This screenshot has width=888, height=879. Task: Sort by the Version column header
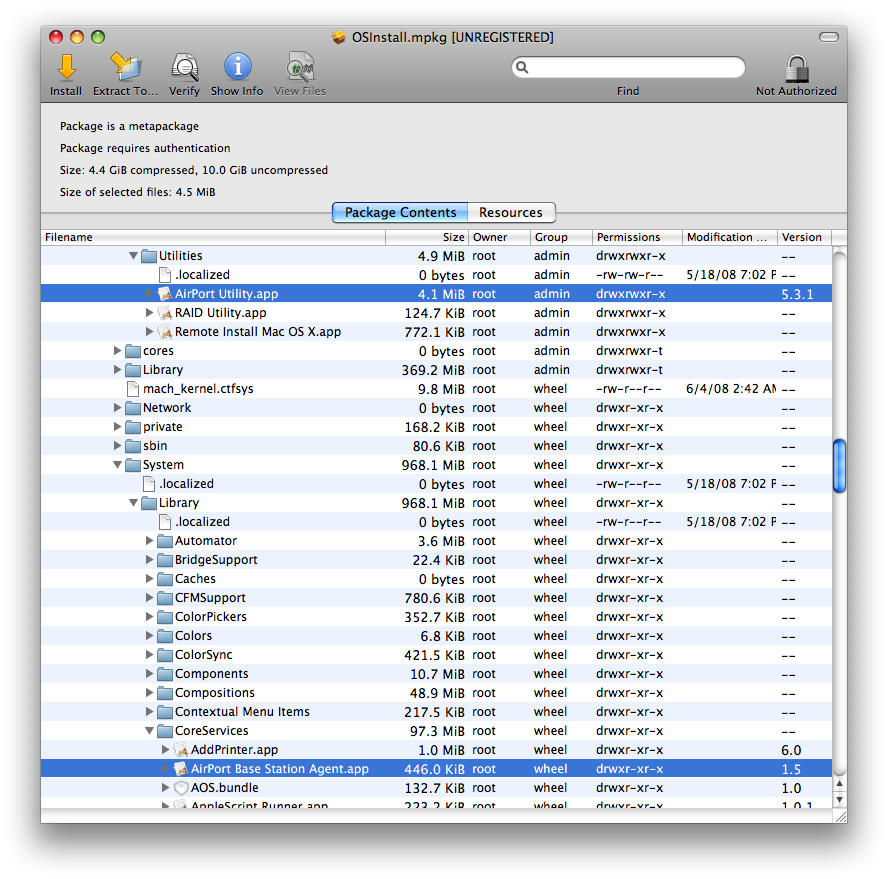click(804, 237)
